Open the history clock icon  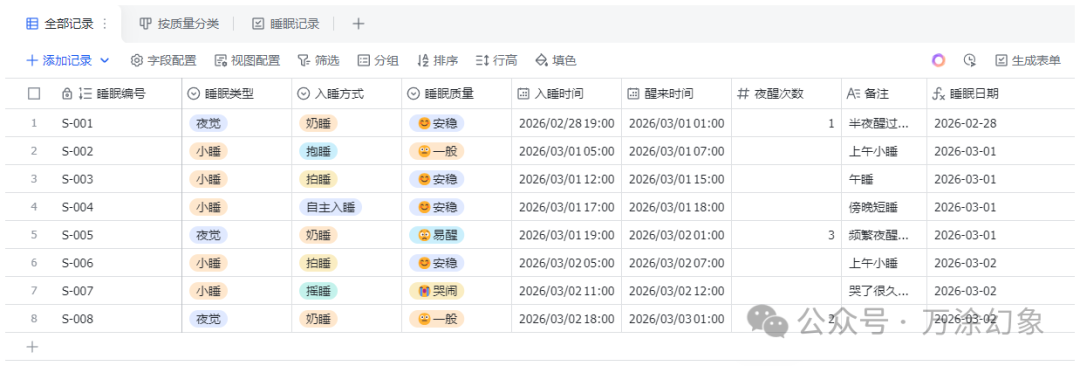click(x=970, y=61)
